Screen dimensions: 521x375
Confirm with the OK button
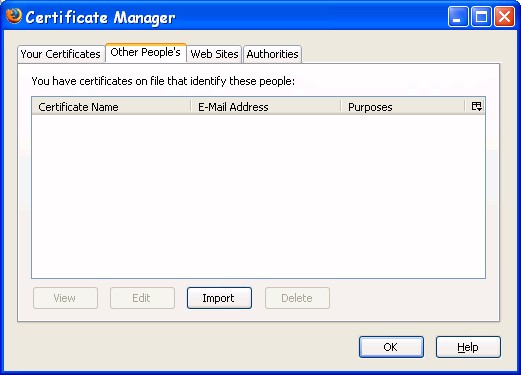(391, 347)
